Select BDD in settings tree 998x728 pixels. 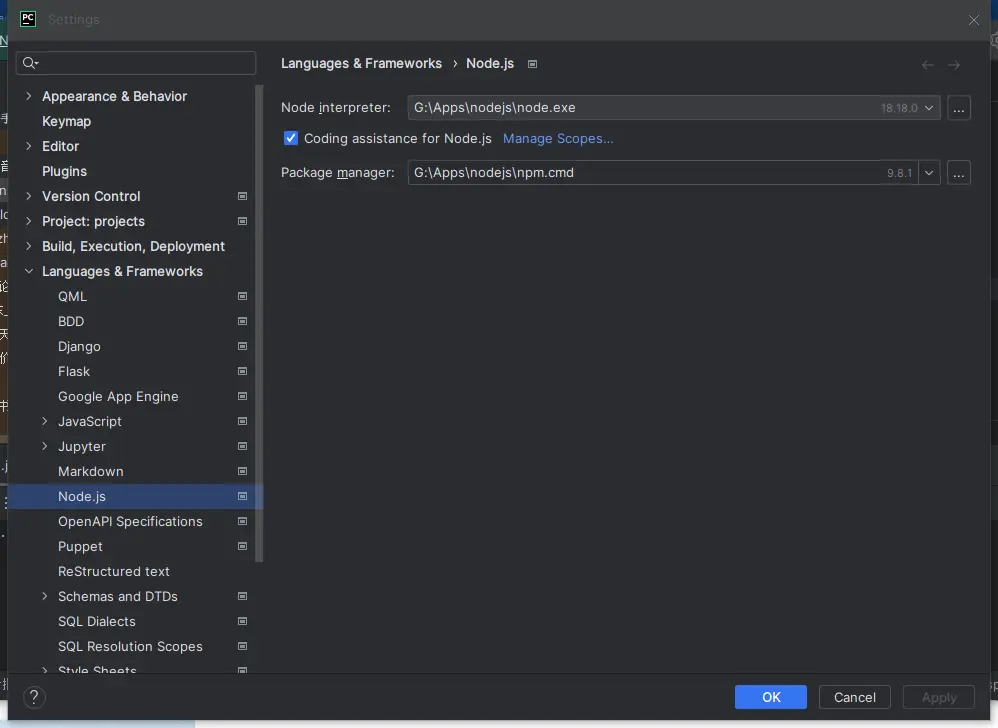pyautogui.click(x=71, y=321)
